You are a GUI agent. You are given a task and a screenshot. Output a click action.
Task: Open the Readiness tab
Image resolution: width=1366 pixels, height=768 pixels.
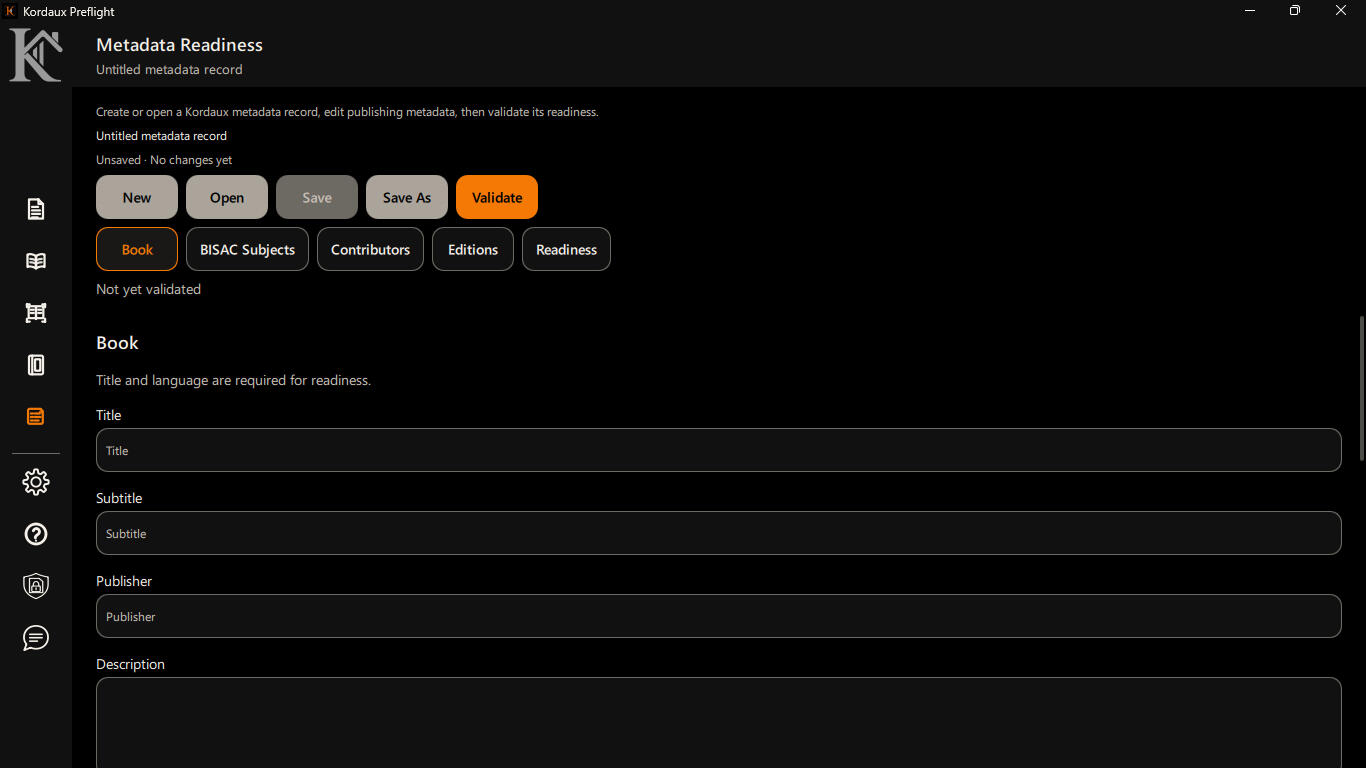pyautogui.click(x=566, y=249)
